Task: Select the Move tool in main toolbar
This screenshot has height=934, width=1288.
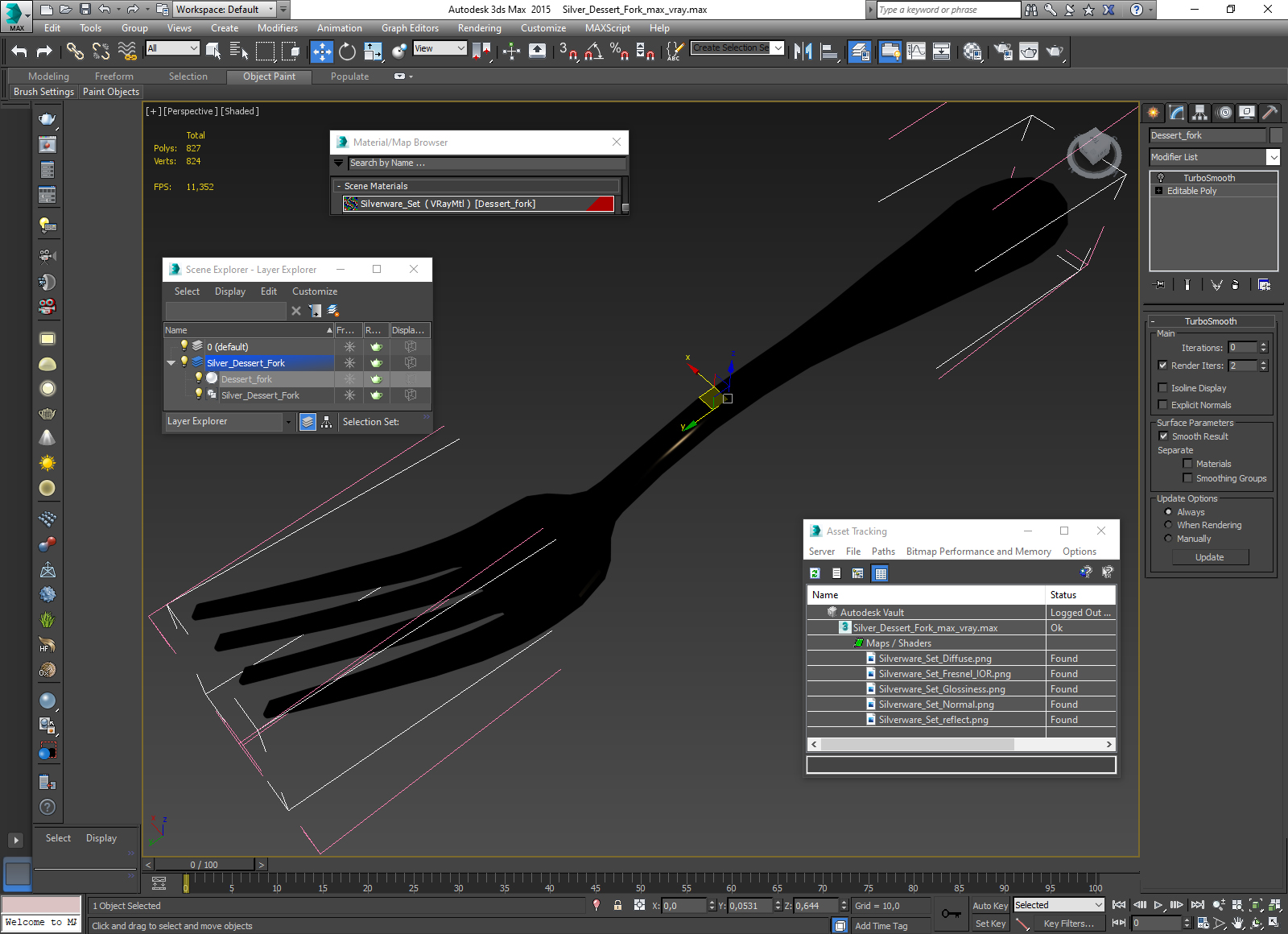Action: (321, 52)
